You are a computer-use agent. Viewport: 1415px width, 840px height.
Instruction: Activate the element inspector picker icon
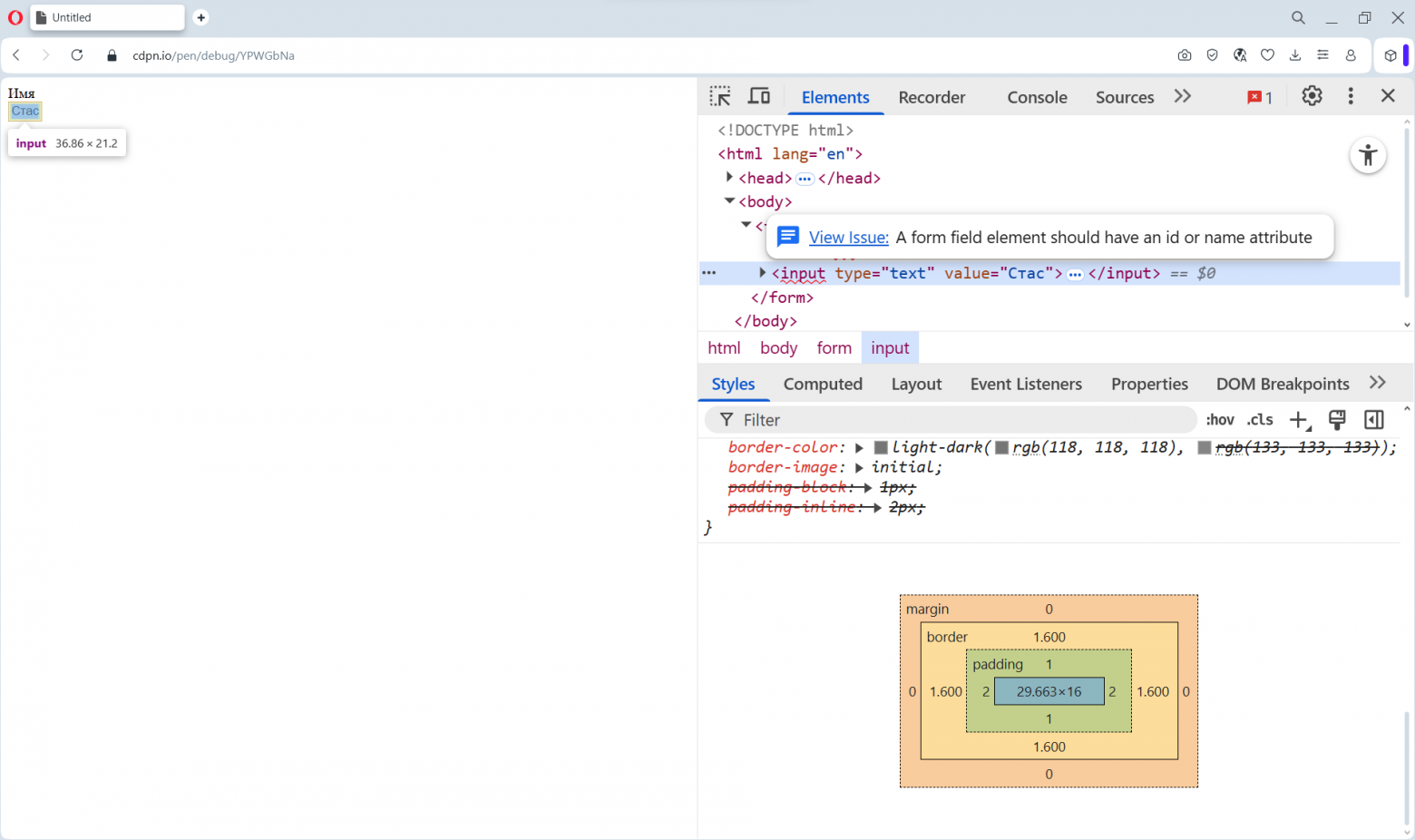[x=720, y=96]
